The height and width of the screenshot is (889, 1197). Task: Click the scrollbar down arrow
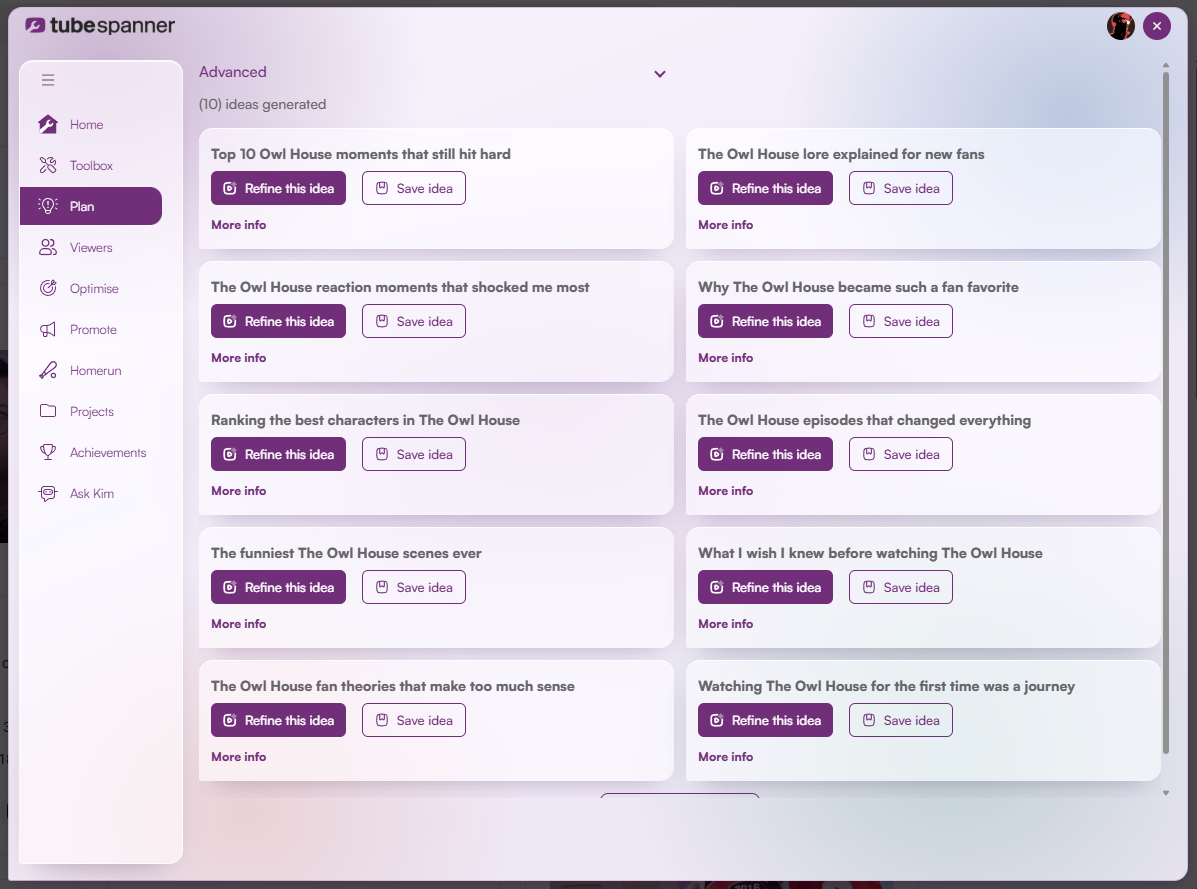[1166, 793]
